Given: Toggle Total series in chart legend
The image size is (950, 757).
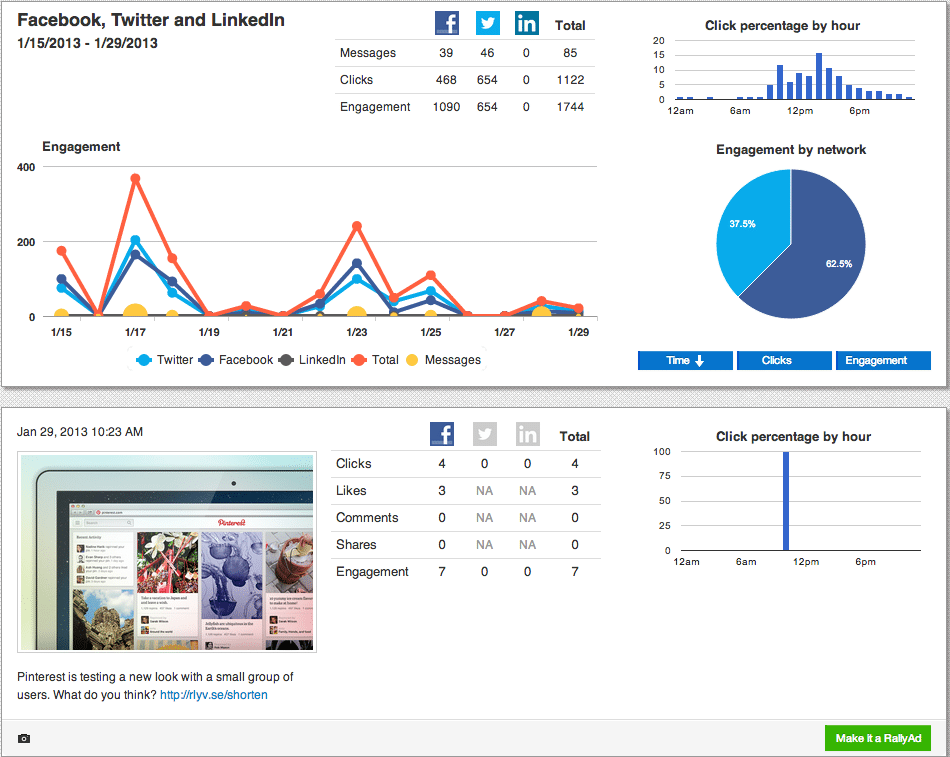Looking at the screenshot, I should point(376,360).
